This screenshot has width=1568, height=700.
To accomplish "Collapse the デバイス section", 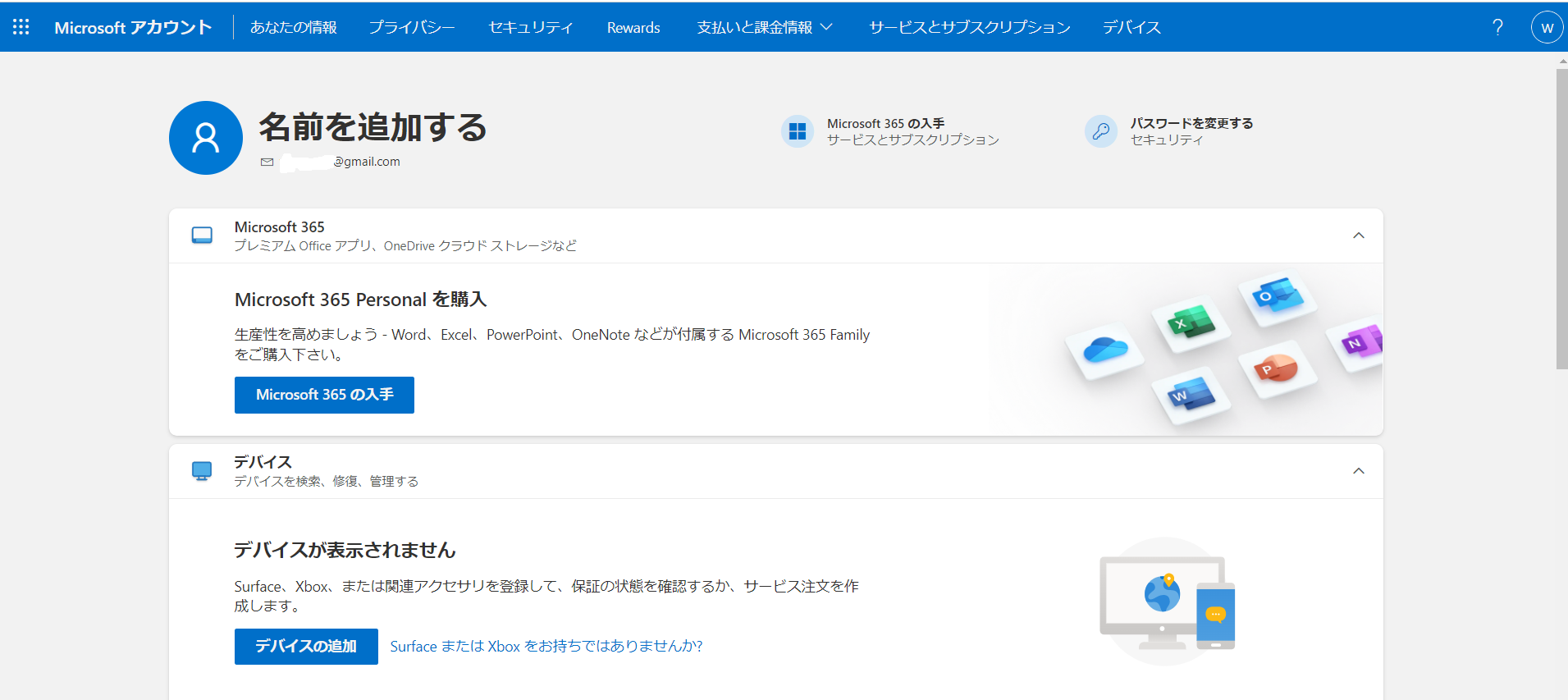I will [x=1359, y=471].
